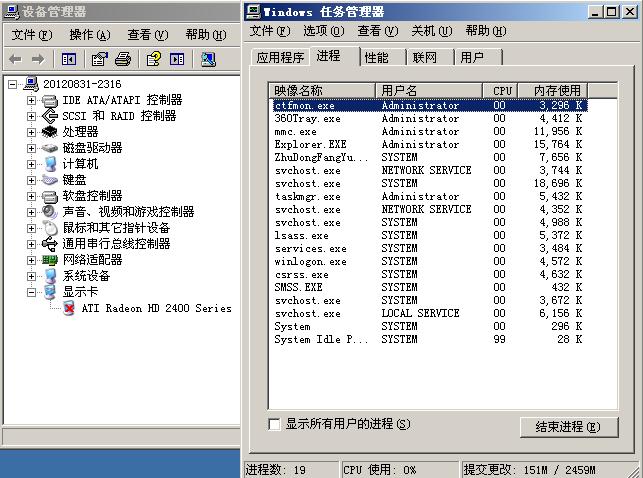Screen dimensions: 643x478
Task: Expand the 网络适配器 node
Action: [31, 260]
